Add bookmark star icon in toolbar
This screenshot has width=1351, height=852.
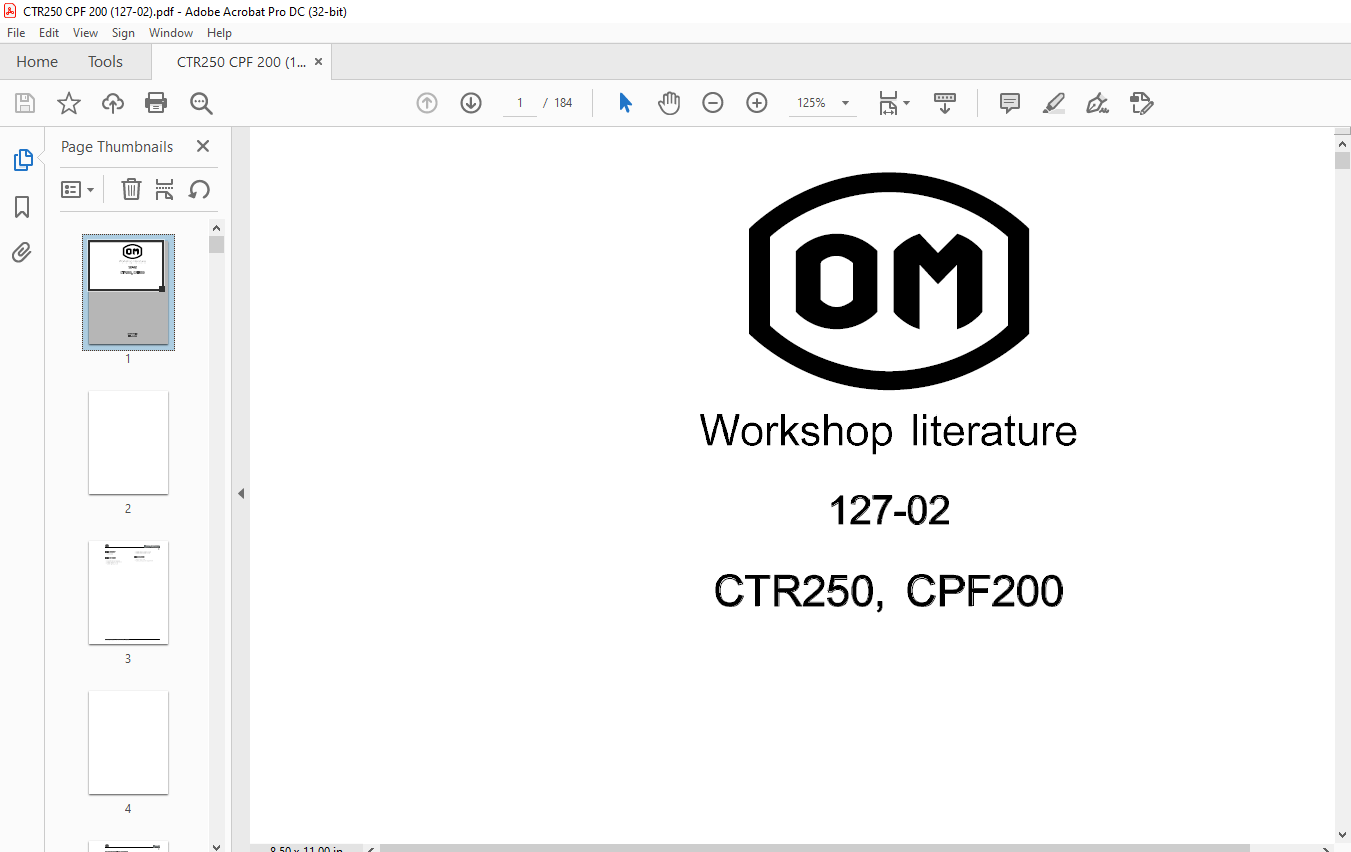pos(68,103)
